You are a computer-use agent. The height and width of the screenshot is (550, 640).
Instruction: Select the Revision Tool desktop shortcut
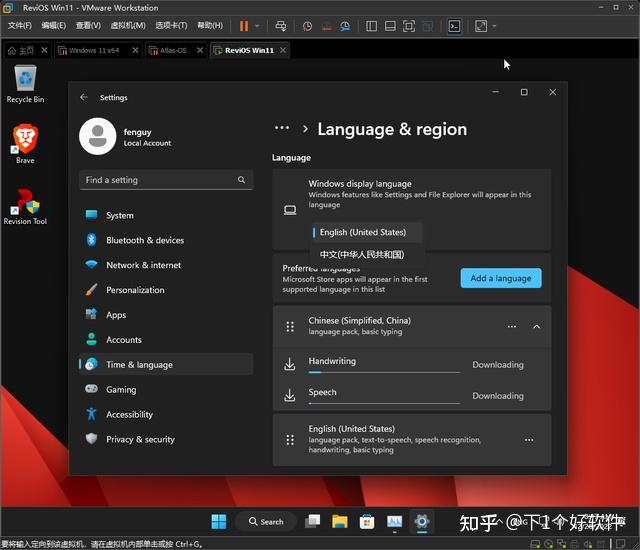(x=25, y=207)
